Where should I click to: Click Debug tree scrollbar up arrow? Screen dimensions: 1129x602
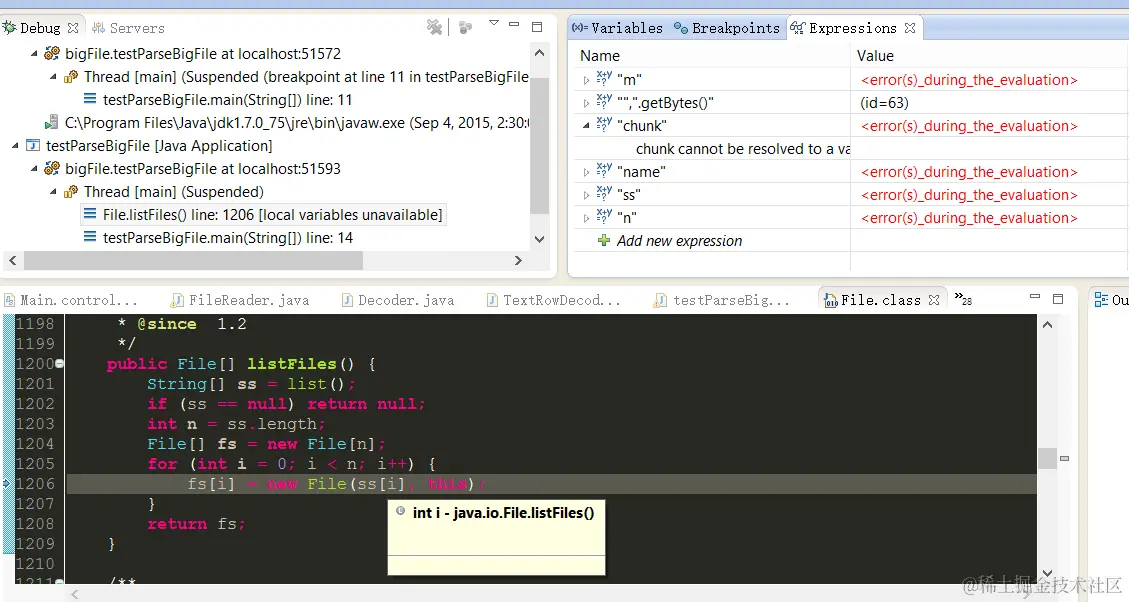pos(539,53)
